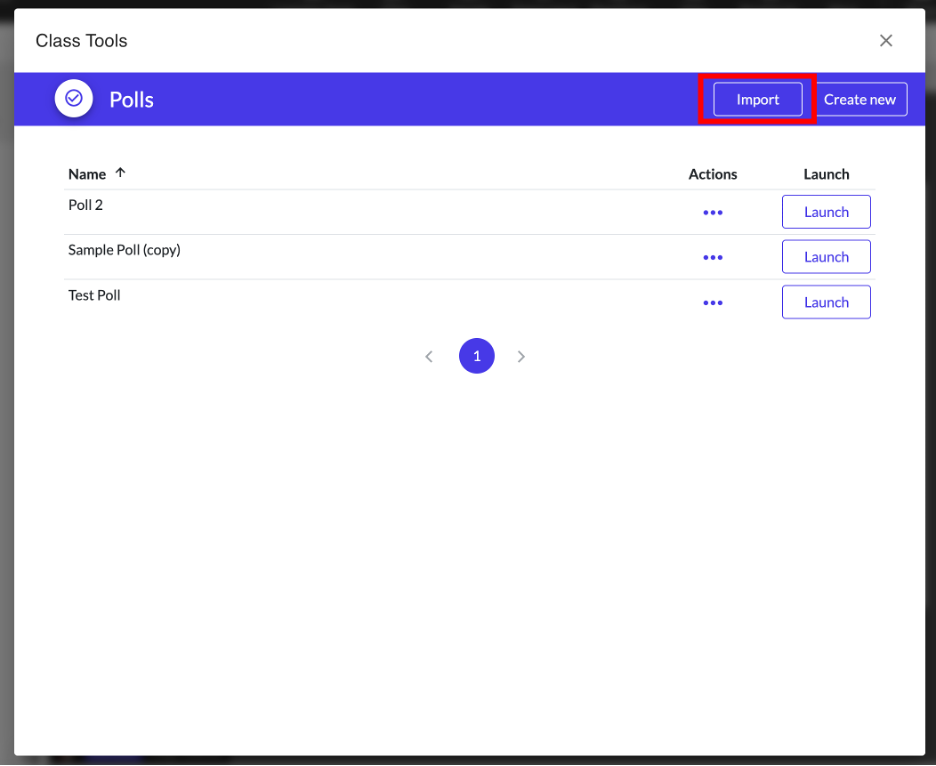Launch Poll 2

[825, 212]
